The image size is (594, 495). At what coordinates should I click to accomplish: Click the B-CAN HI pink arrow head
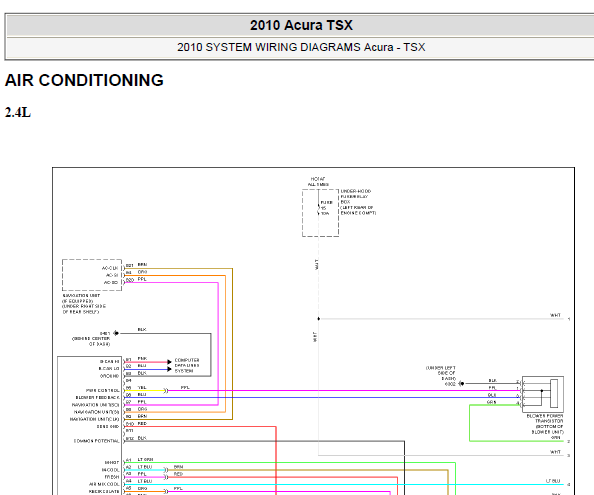pyautogui.click(x=169, y=362)
